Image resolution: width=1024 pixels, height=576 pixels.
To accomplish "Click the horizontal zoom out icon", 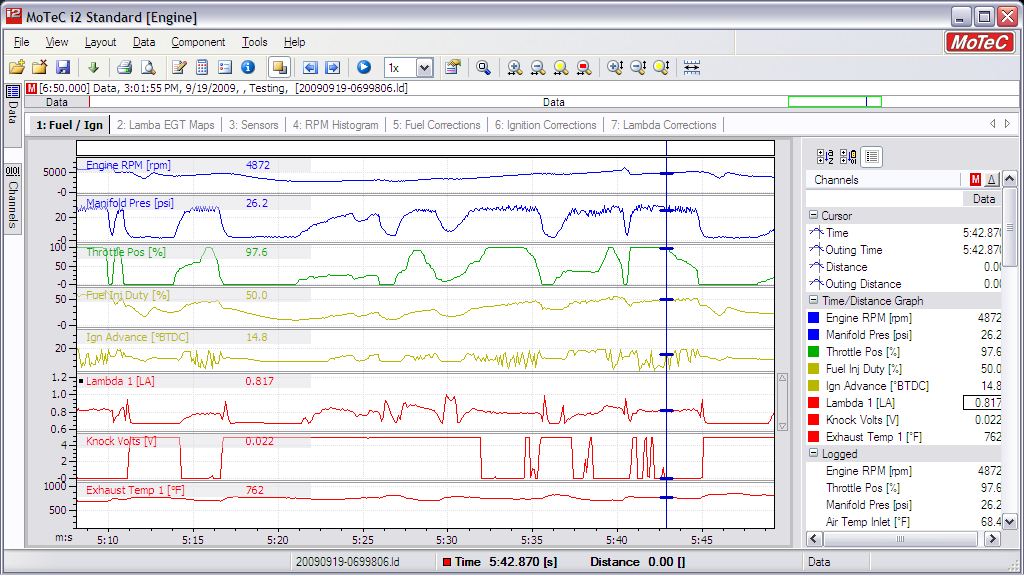I will (537, 67).
